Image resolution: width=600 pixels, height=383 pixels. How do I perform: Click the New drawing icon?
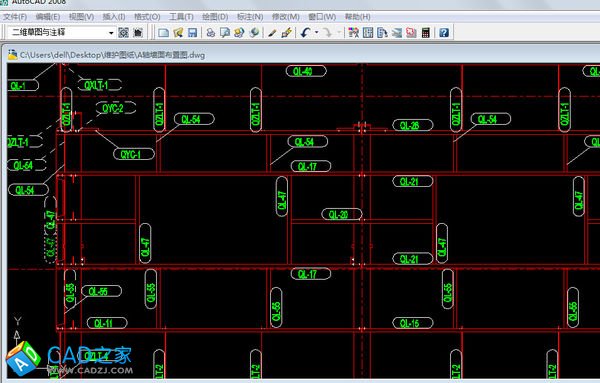click(163, 33)
